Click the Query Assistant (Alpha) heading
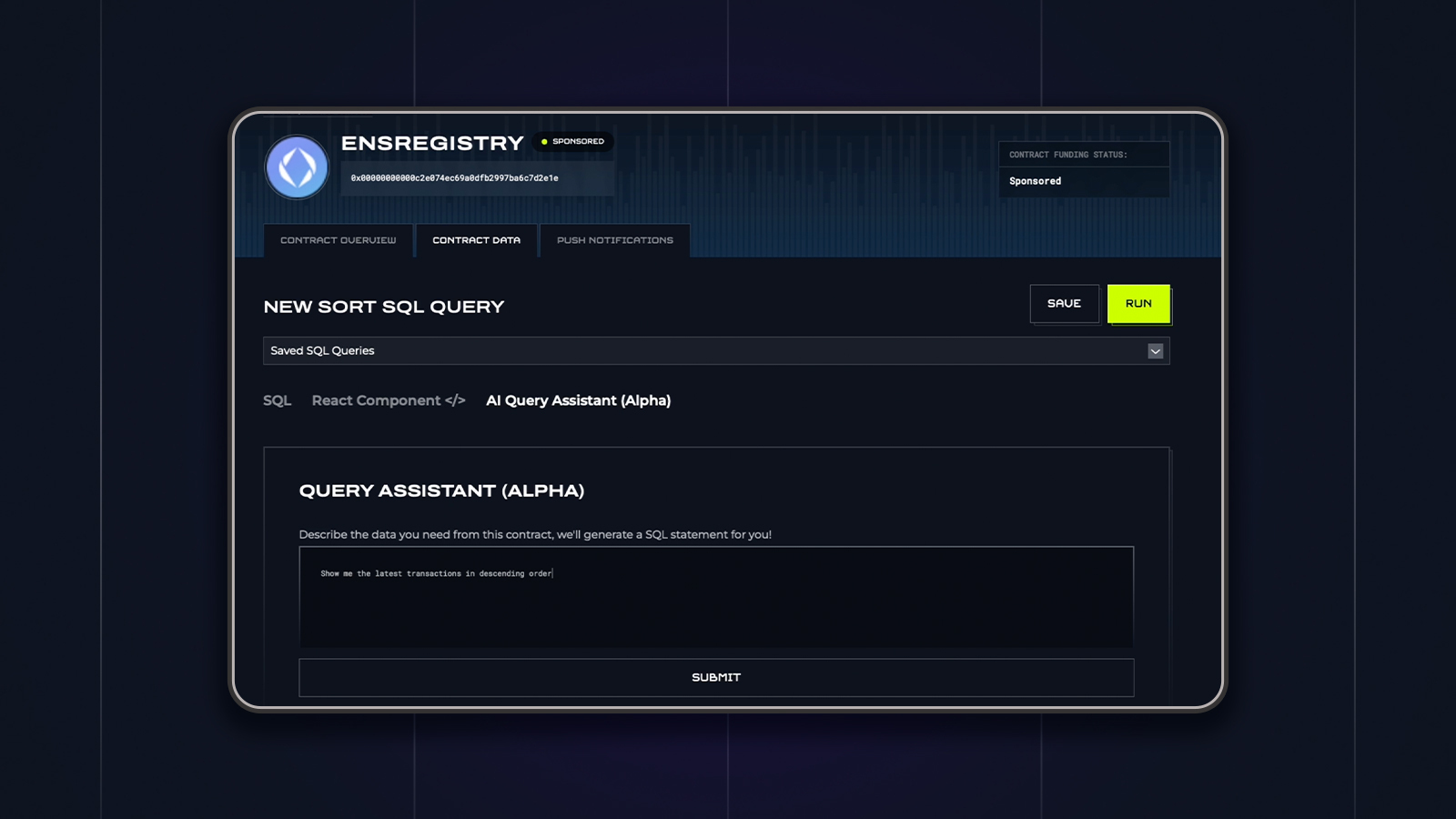Viewport: 1456px width, 819px height. pyautogui.click(x=441, y=491)
